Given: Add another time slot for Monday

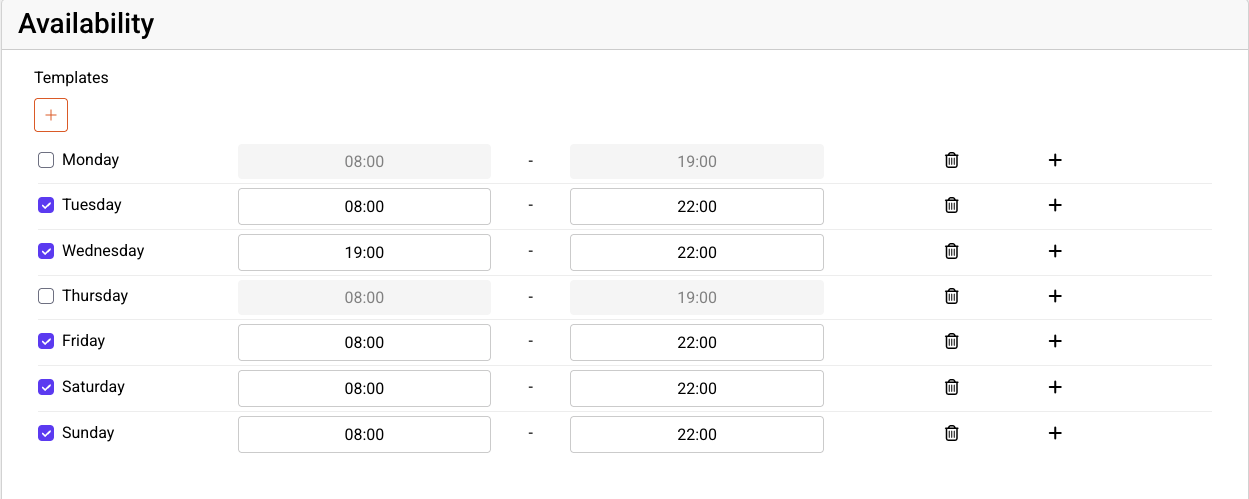Looking at the screenshot, I should (x=1054, y=160).
